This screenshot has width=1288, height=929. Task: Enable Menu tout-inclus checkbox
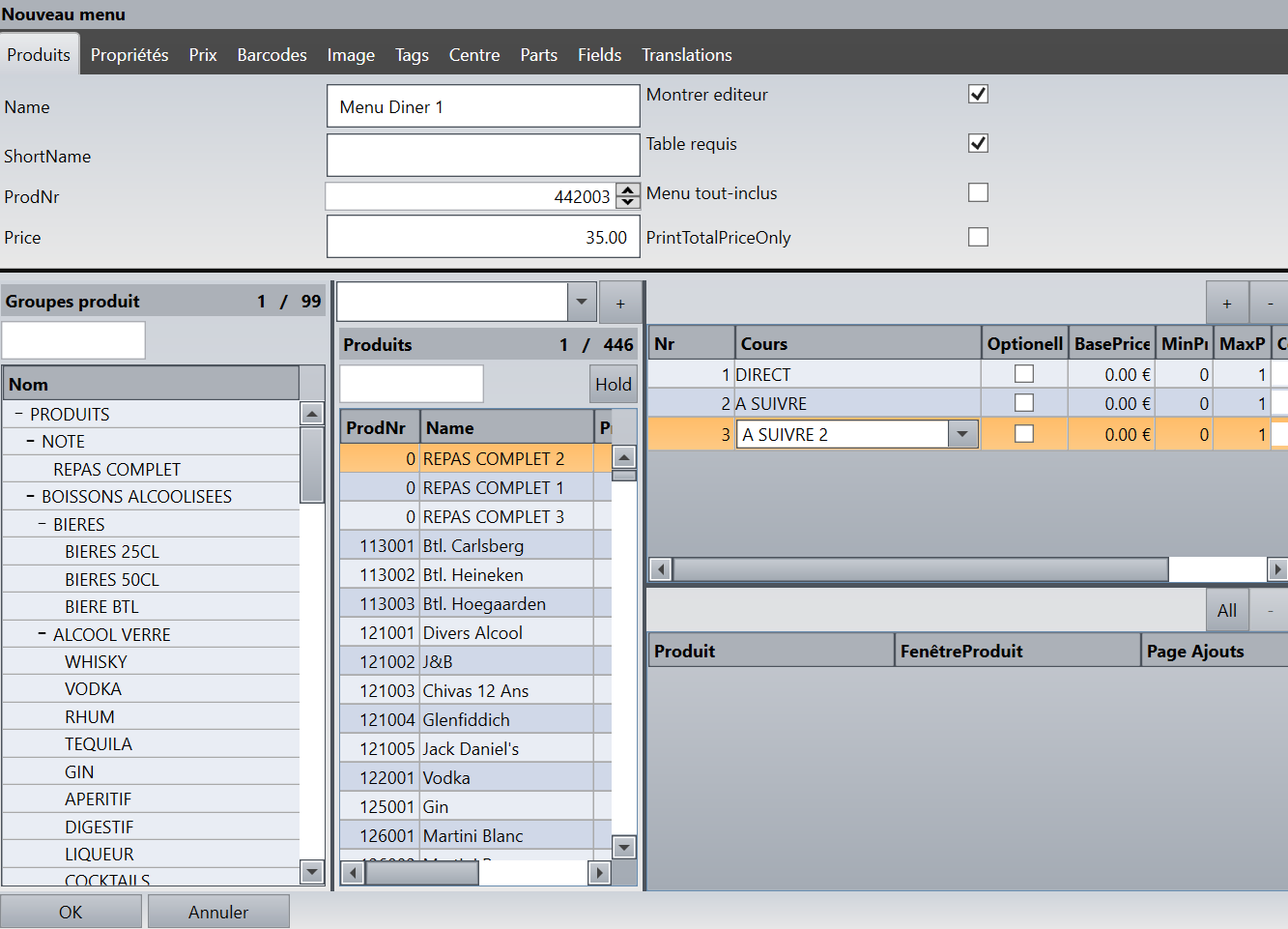[978, 192]
